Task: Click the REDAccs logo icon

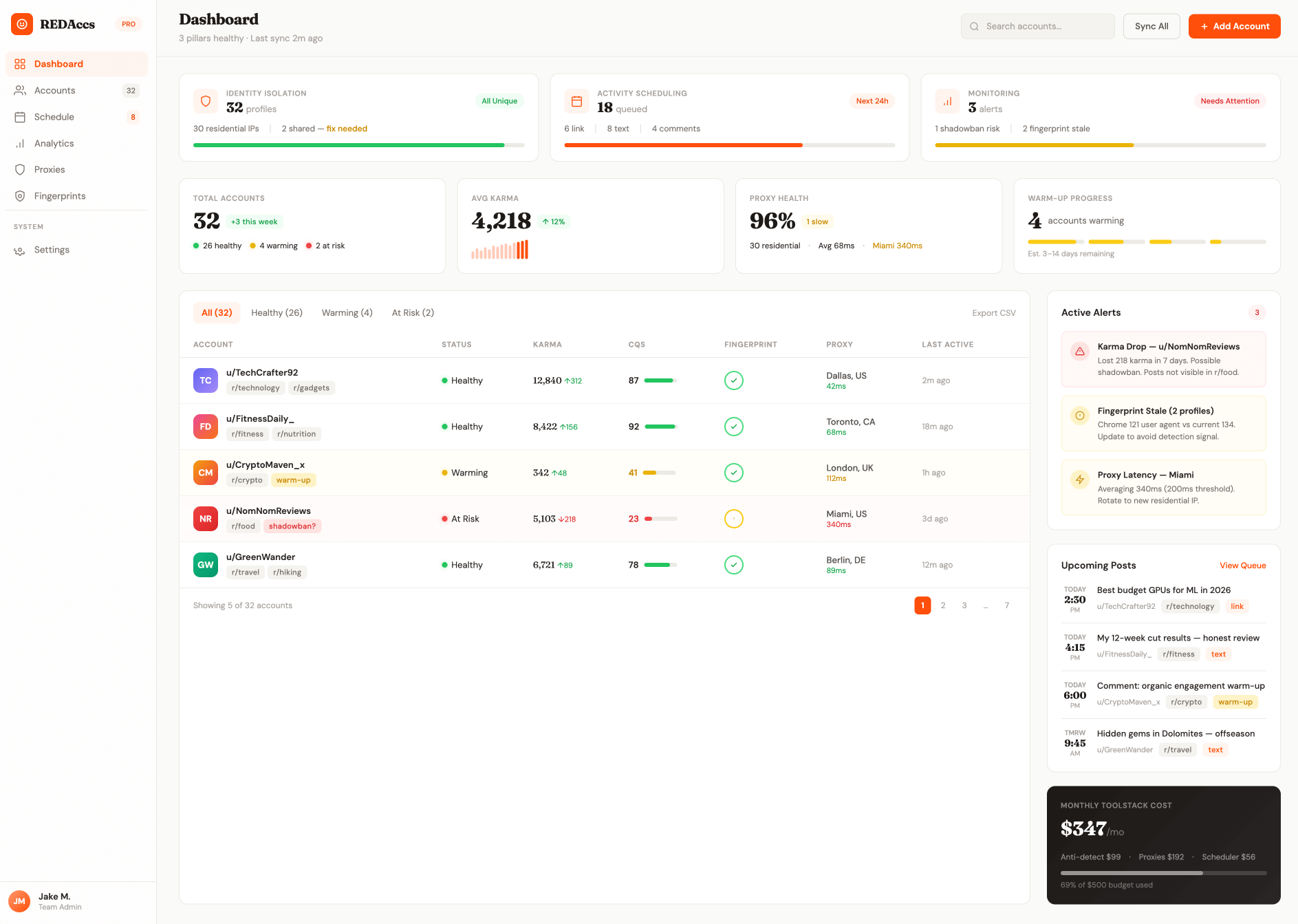Action: point(22,24)
